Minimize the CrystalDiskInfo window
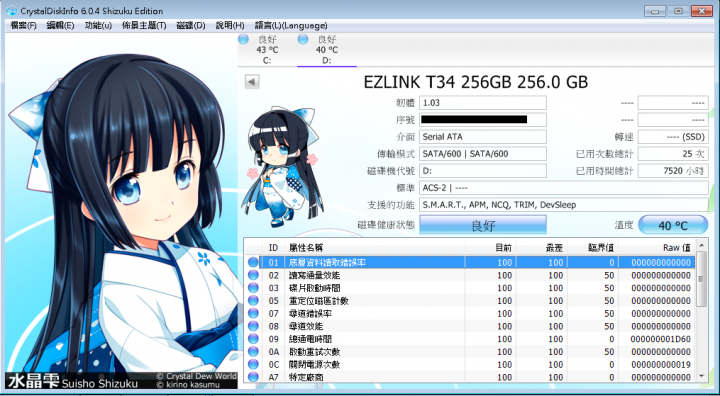This screenshot has width=720, height=396. [x=655, y=11]
